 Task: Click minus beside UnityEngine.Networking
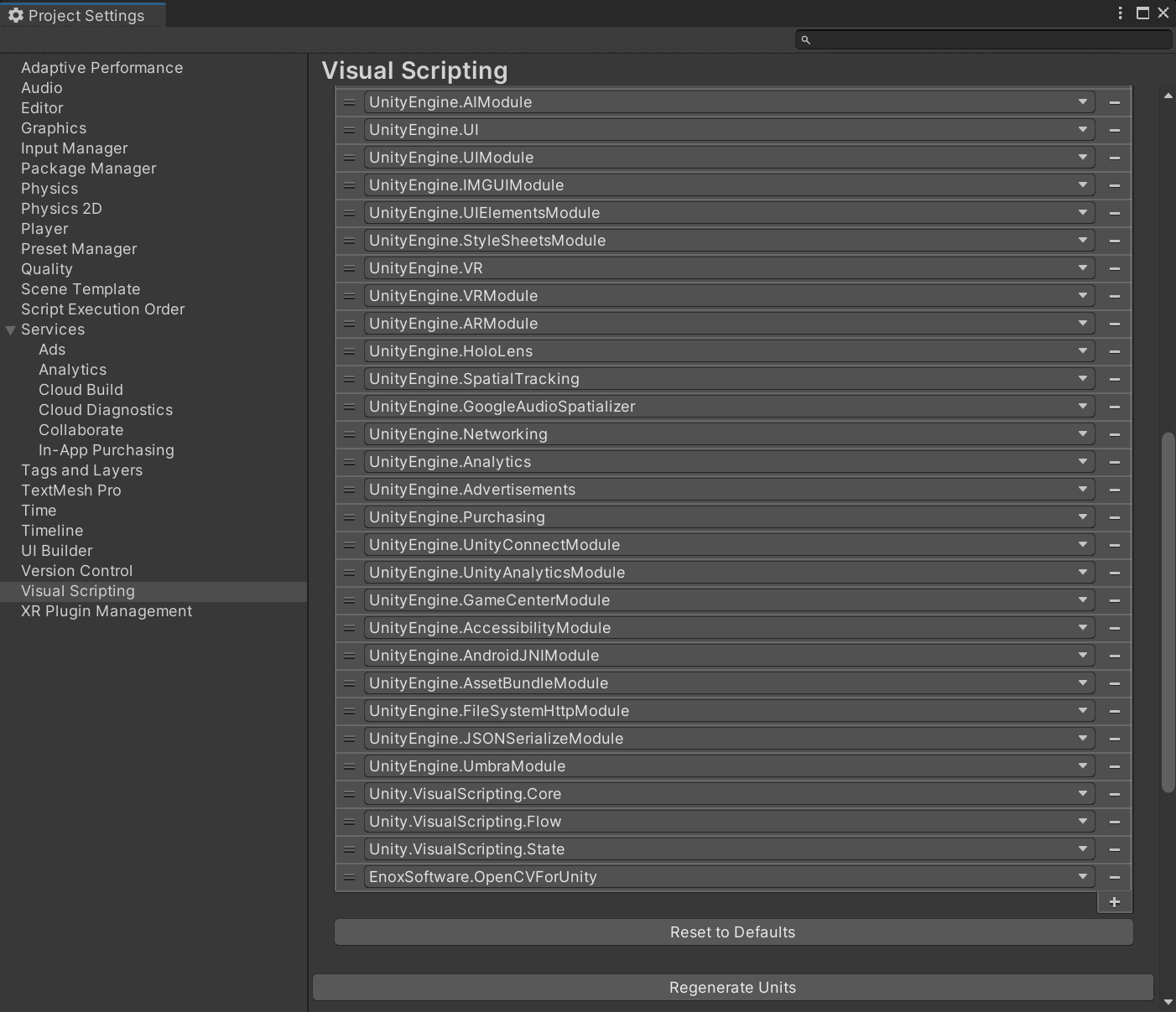coord(1115,434)
